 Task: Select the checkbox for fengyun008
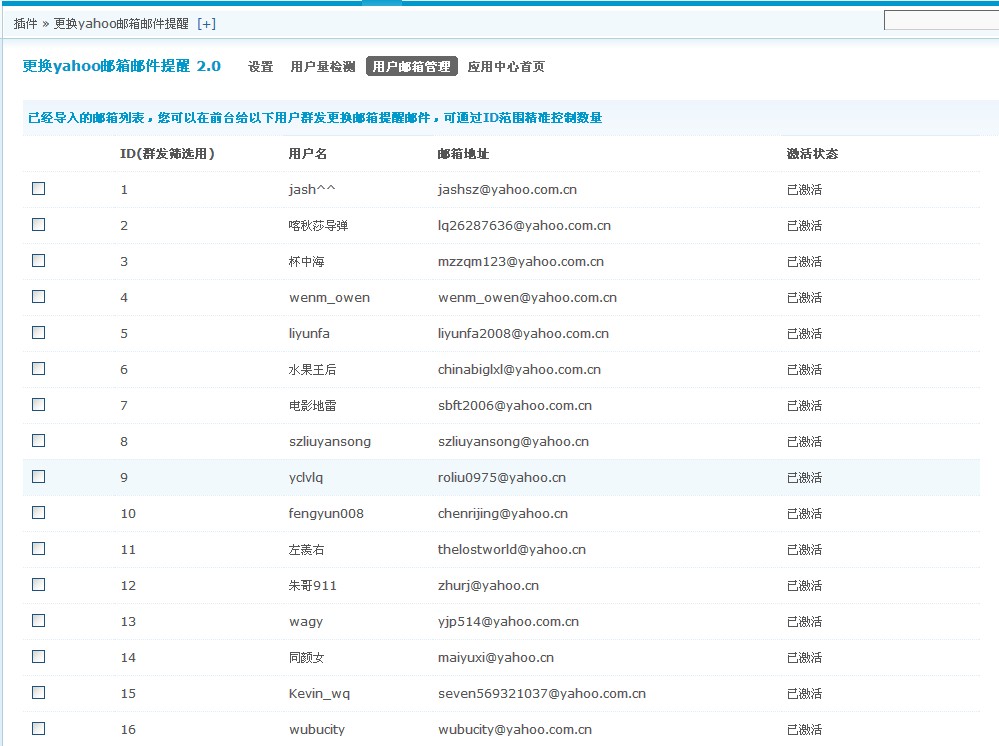click(x=39, y=513)
